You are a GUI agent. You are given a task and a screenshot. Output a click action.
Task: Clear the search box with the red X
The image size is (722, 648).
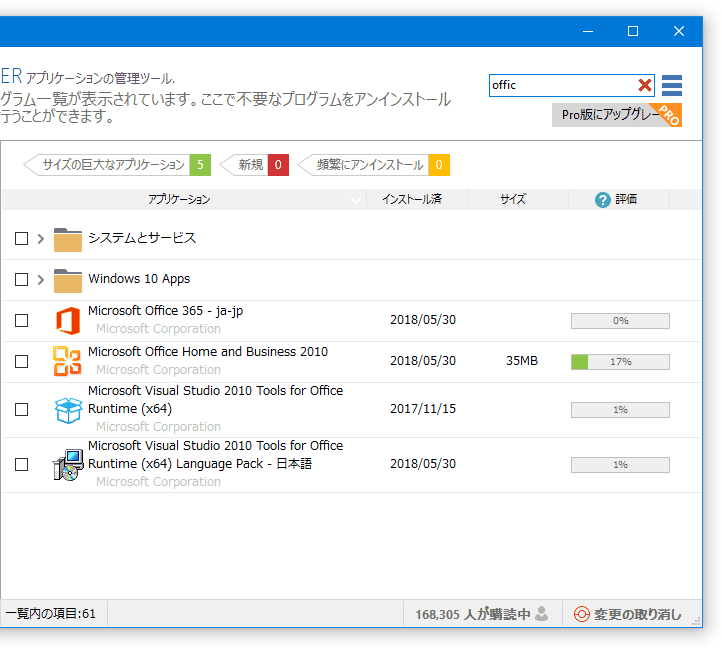click(645, 85)
